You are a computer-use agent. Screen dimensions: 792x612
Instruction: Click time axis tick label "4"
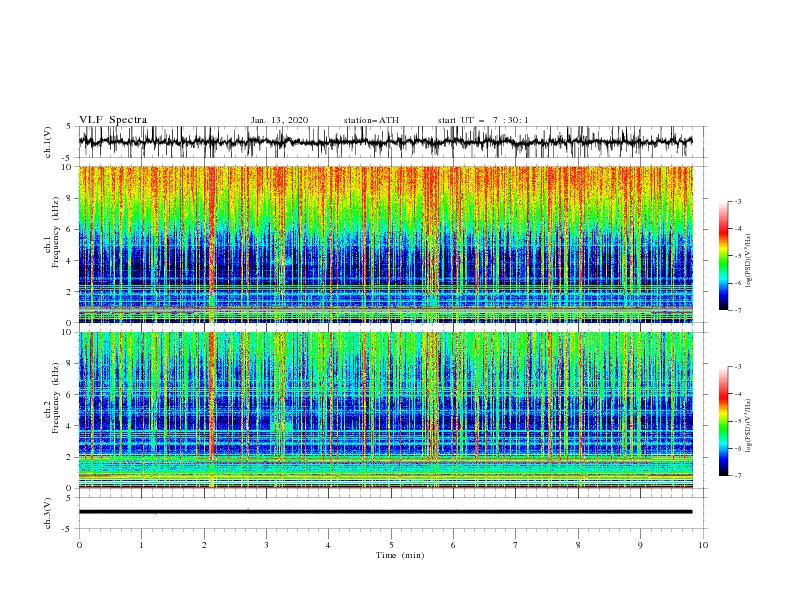click(328, 545)
